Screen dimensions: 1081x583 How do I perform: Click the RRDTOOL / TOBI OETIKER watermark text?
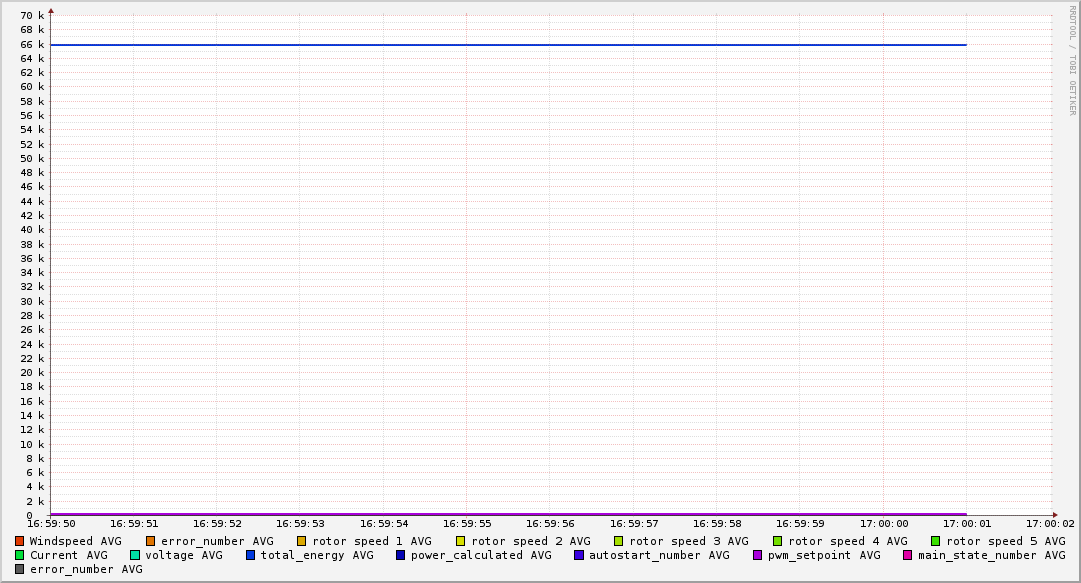coord(1072,60)
